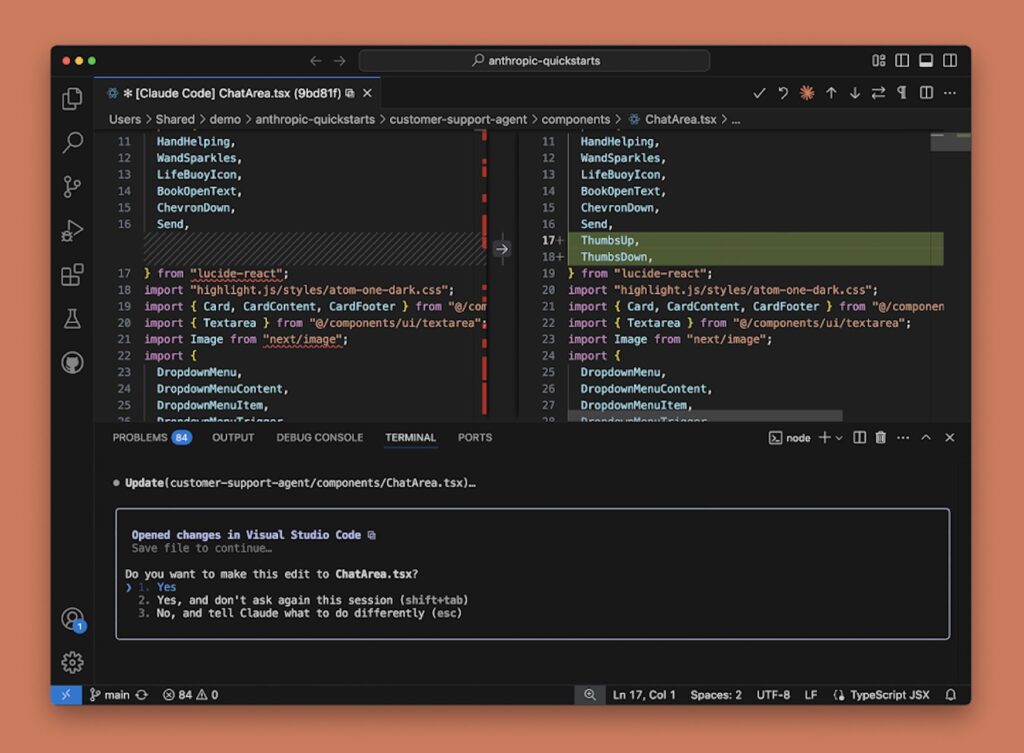Click the added ThumbsUp line
The image size is (1024, 753).
[756, 240]
